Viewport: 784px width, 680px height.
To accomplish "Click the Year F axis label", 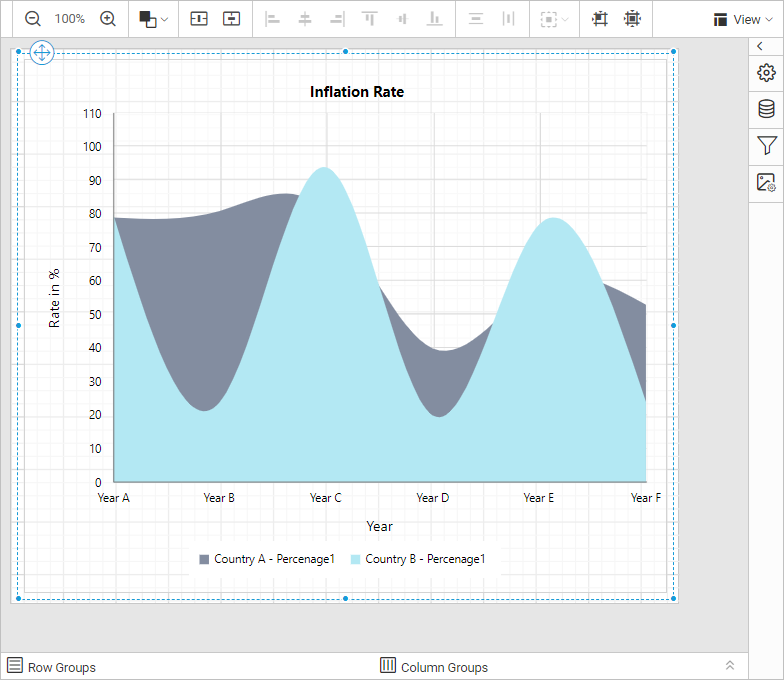I will 646,498.
